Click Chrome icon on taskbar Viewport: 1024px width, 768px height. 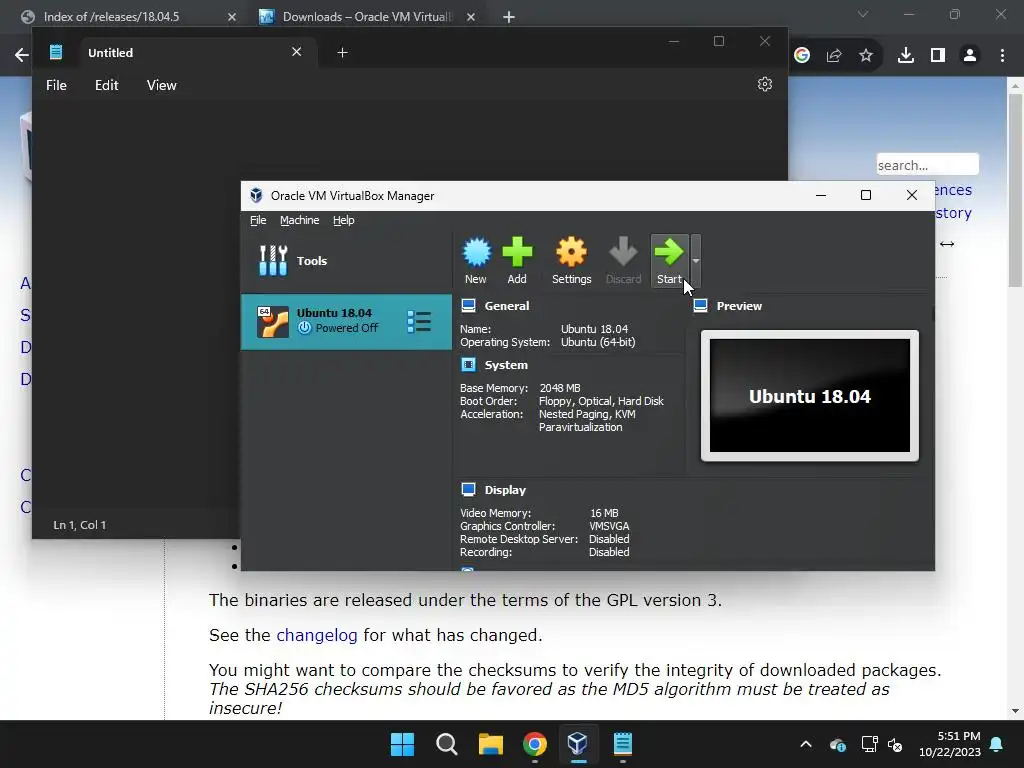tap(534, 744)
